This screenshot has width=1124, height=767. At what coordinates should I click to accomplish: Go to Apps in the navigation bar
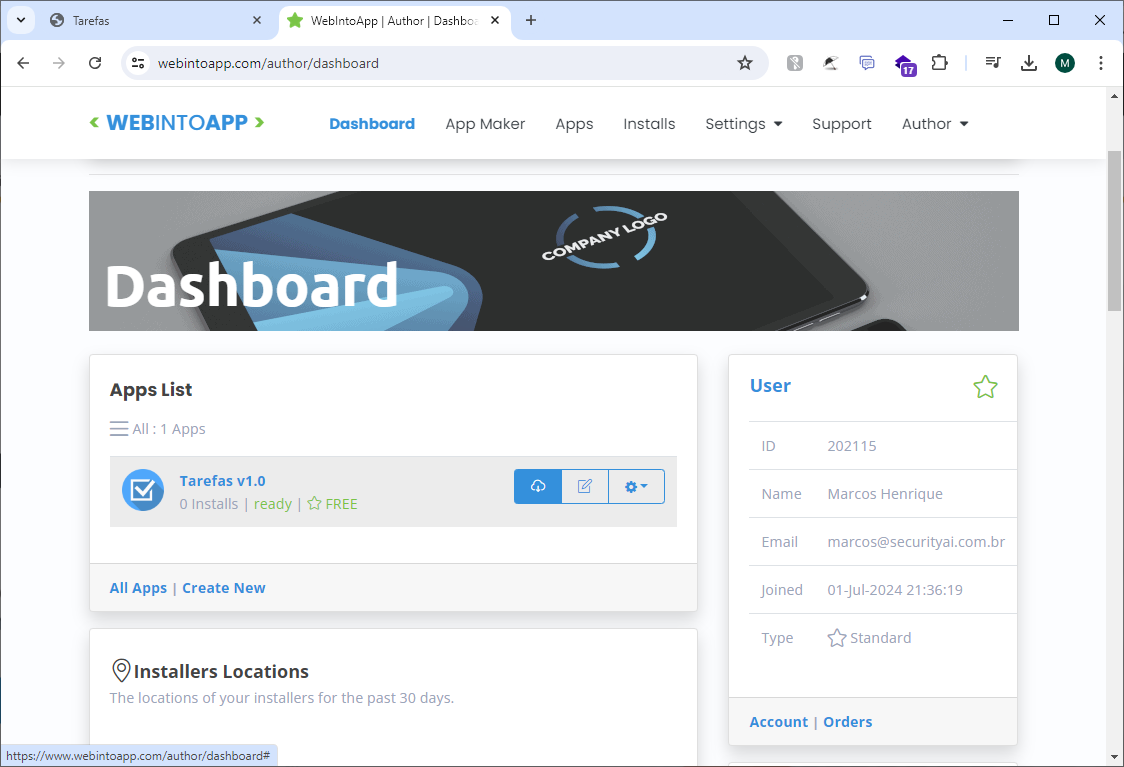coord(574,124)
